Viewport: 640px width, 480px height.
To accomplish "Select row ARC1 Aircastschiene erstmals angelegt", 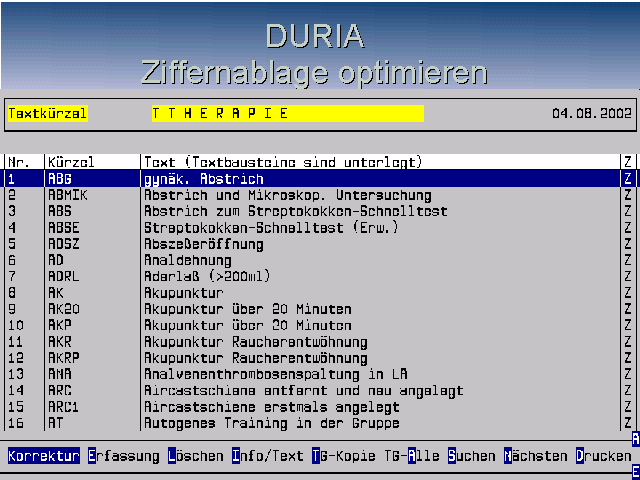I will [320, 407].
